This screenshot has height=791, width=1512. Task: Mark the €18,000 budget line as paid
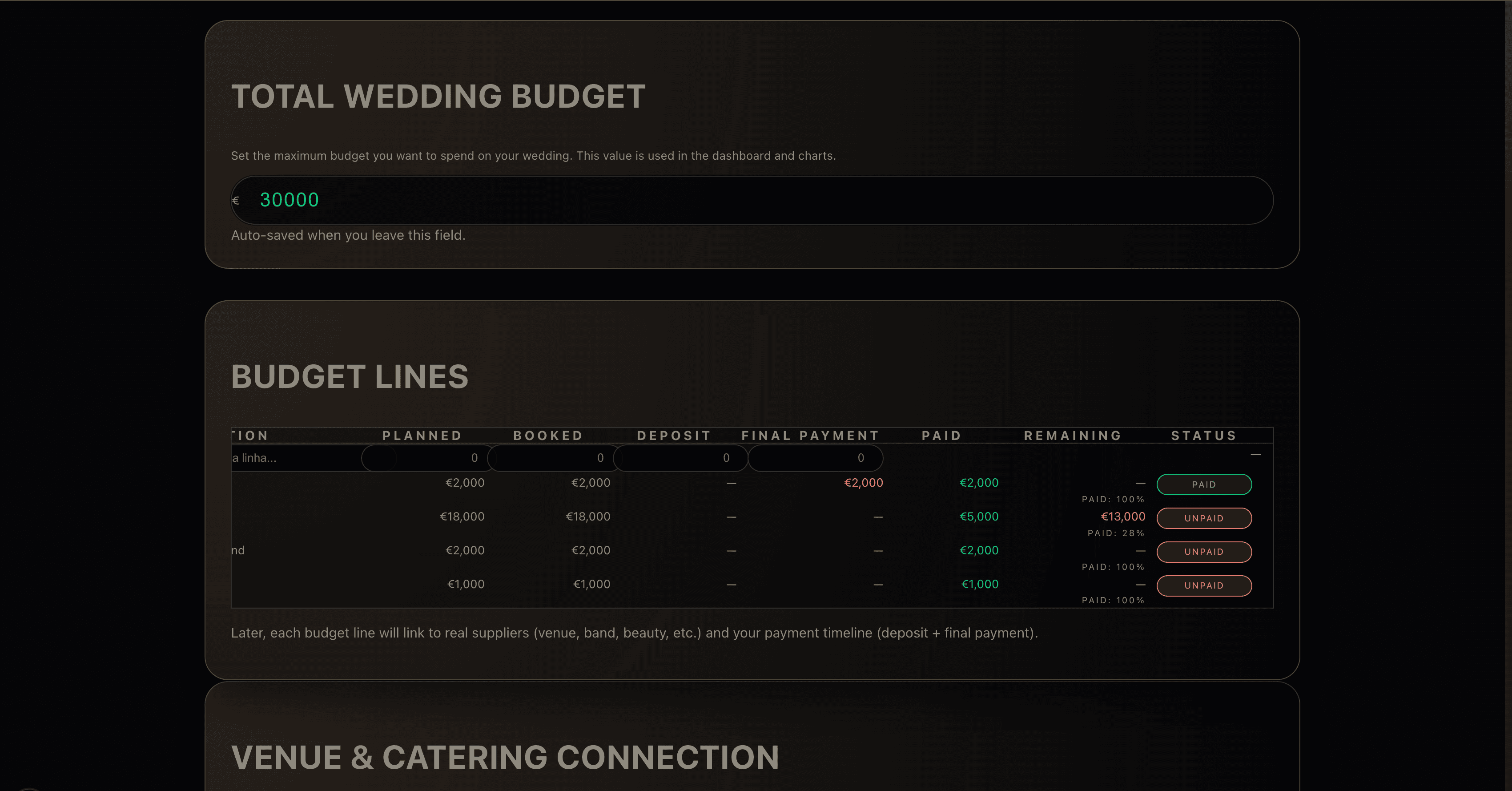click(1204, 518)
